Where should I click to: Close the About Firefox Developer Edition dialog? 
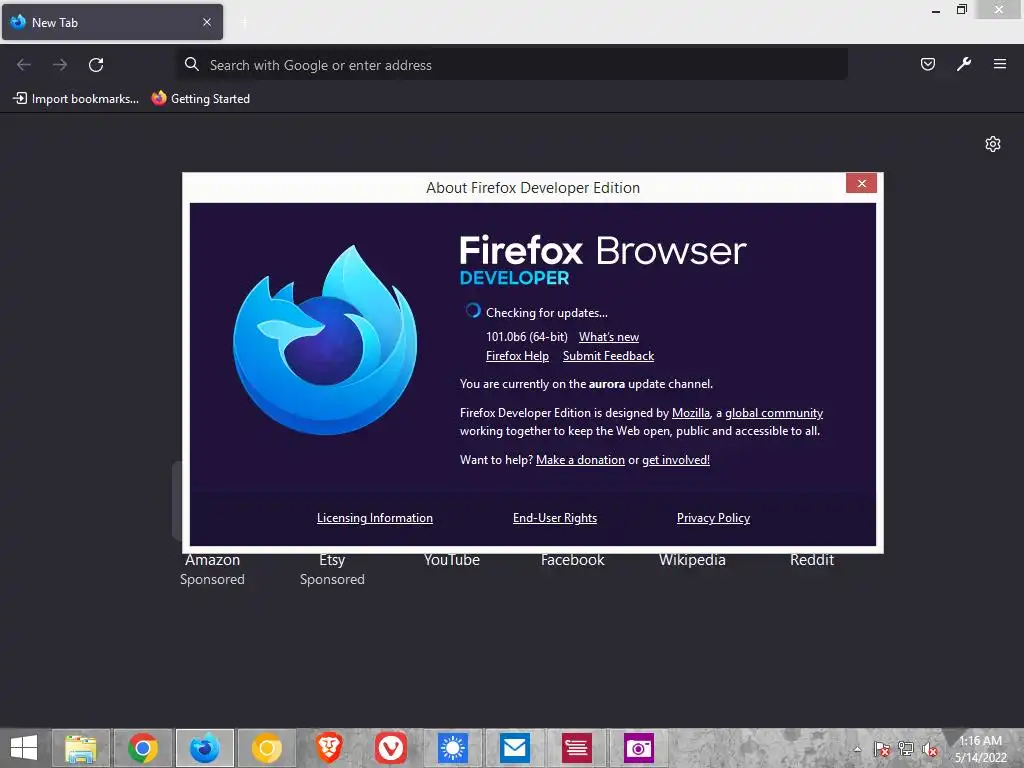click(x=861, y=184)
